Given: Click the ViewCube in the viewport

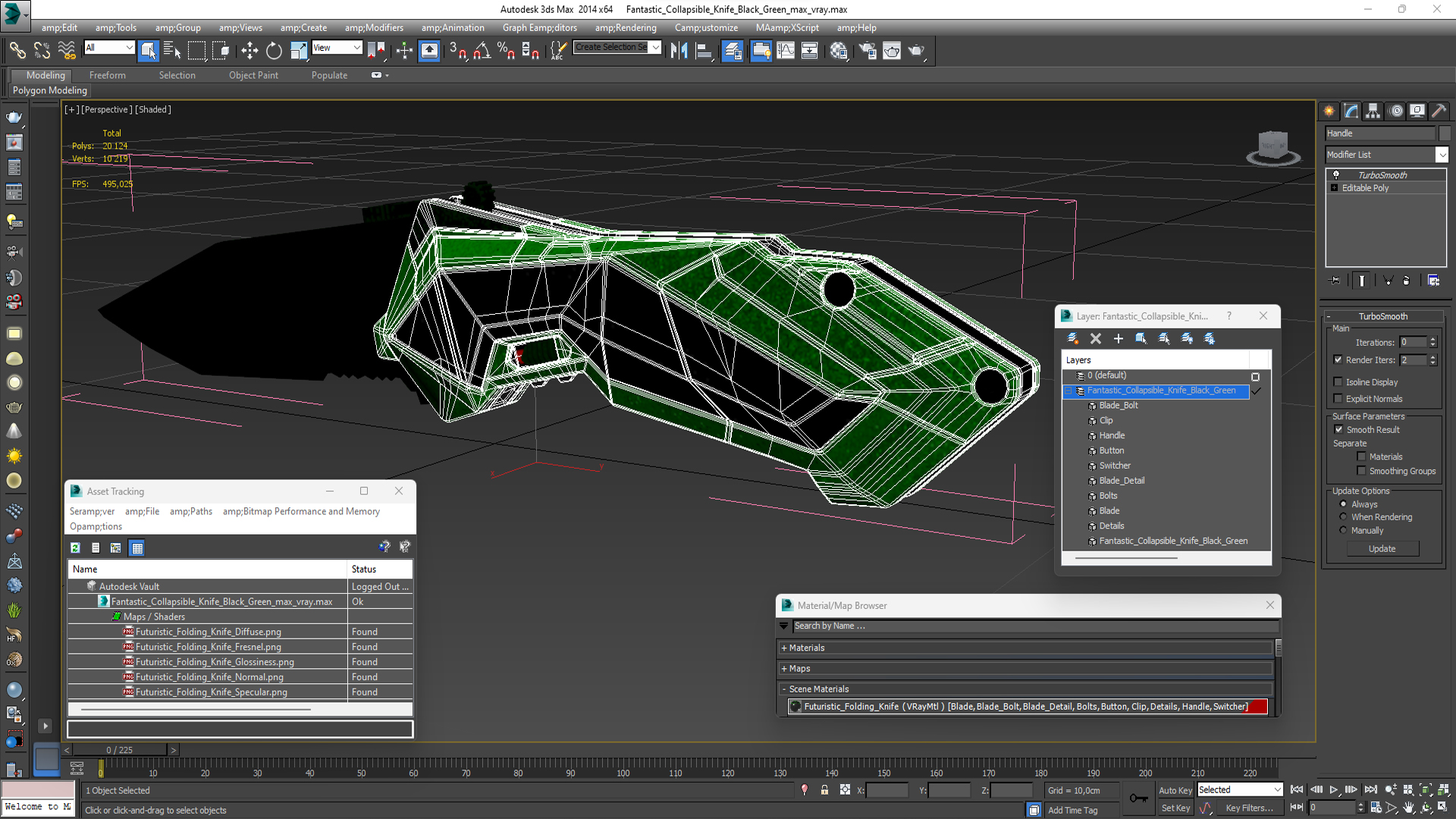Looking at the screenshot, I should pos(1272,146).
